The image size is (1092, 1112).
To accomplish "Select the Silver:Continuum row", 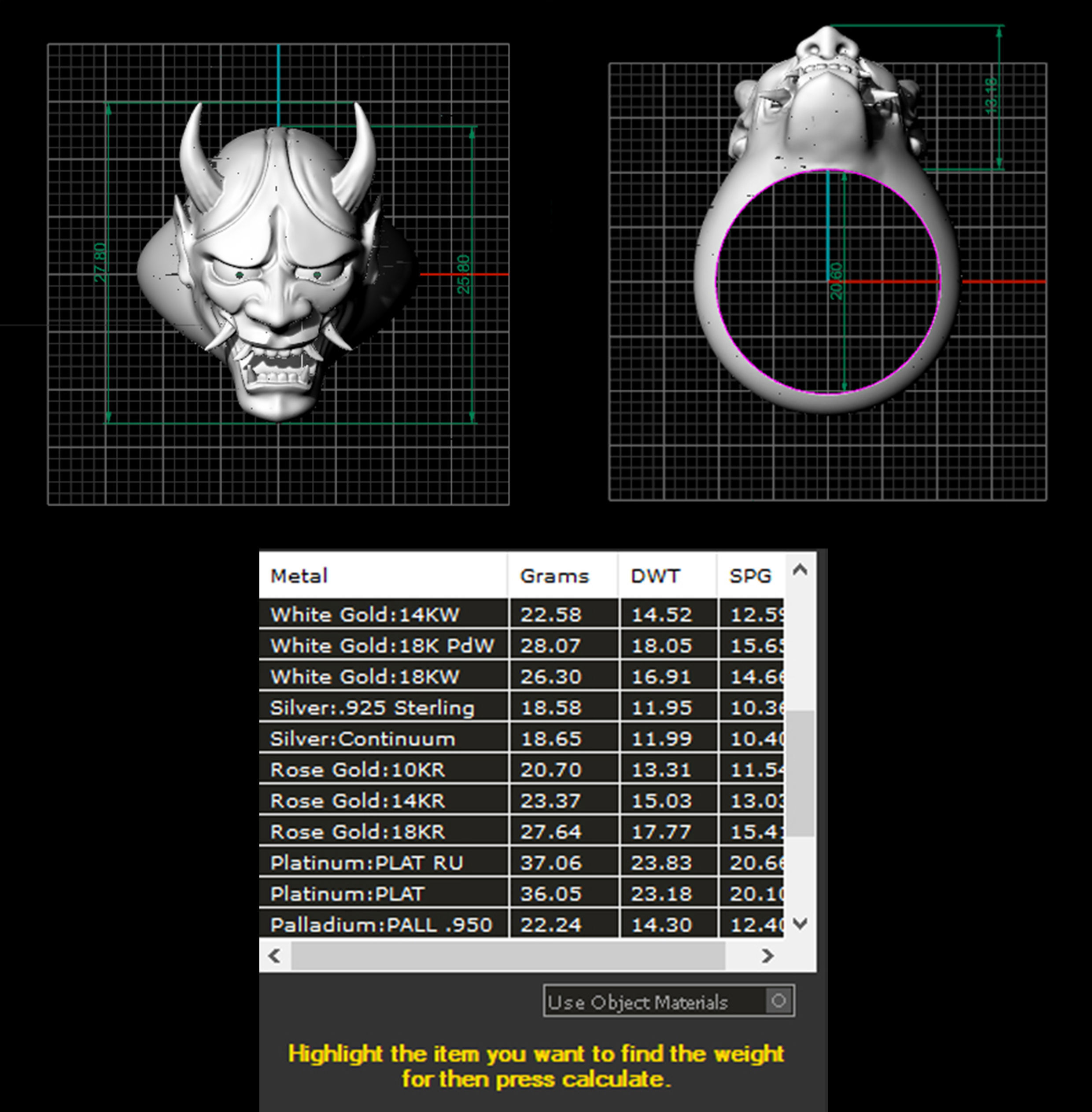I will [x=522, y=738].
